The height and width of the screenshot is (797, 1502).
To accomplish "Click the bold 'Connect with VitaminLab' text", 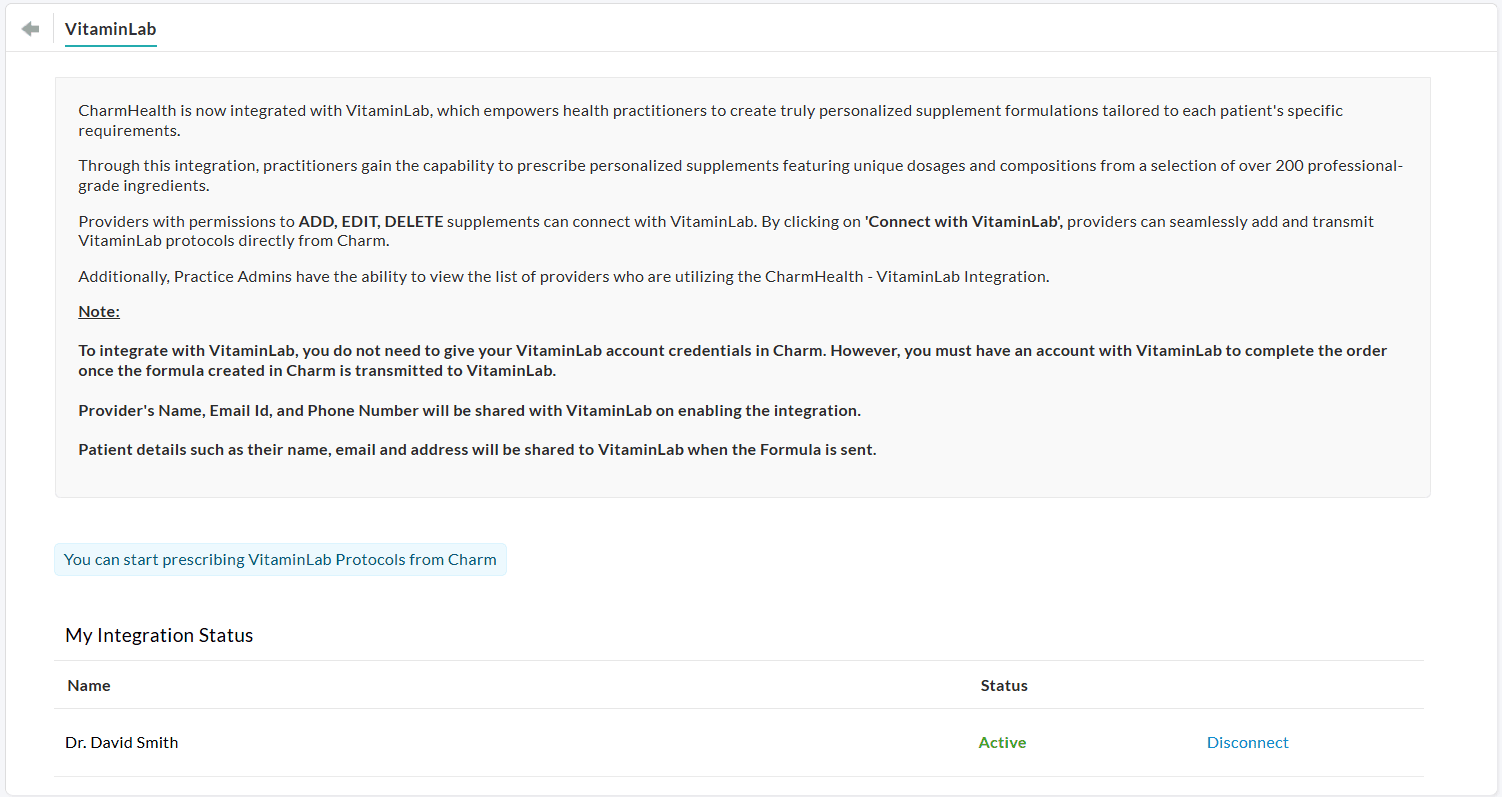I will [964, 221].
